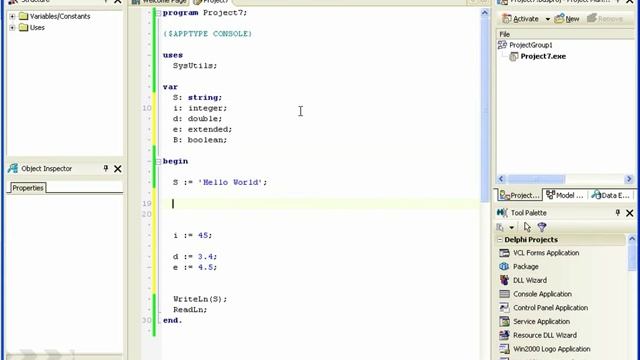Click the Tool Palette scroll up arrow
The height and width of the screenshot is (360, 640).
tap(632, 239)
